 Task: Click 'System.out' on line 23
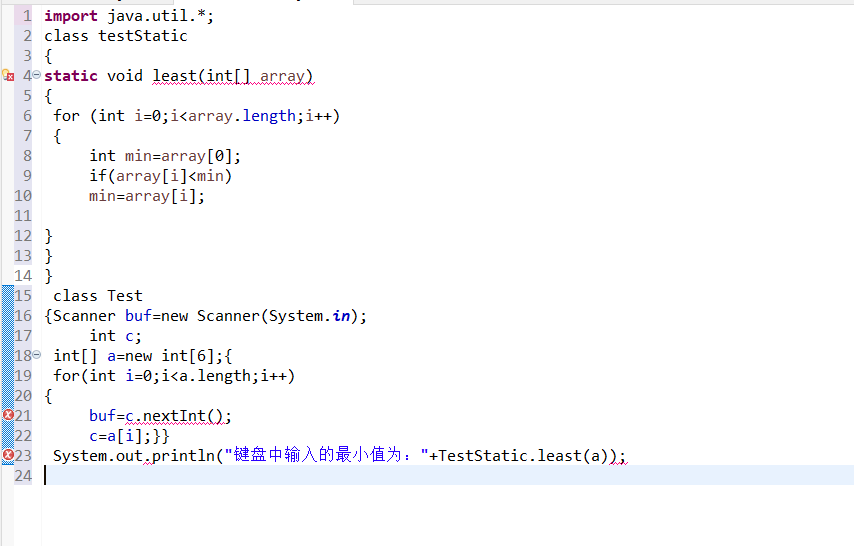pyautogui.click(x=98, y=456)
